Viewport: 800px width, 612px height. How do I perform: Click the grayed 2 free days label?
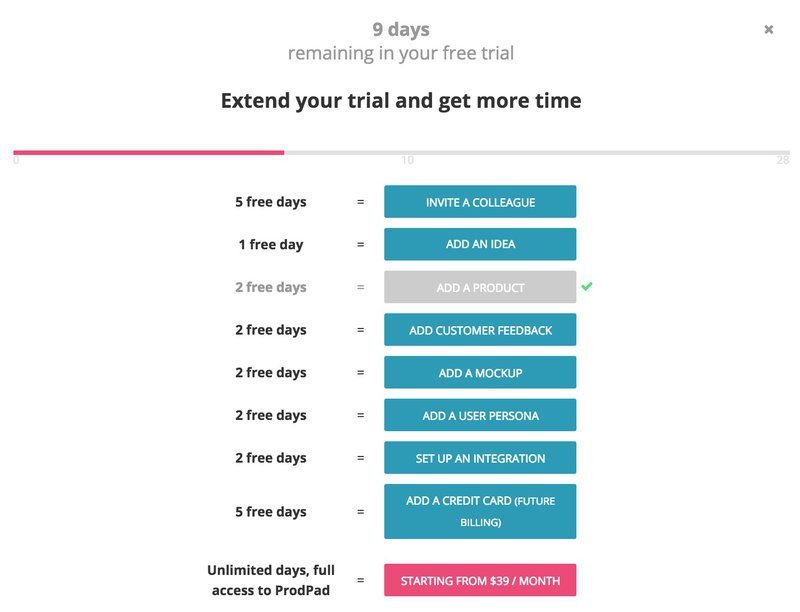tap(270, 287)
